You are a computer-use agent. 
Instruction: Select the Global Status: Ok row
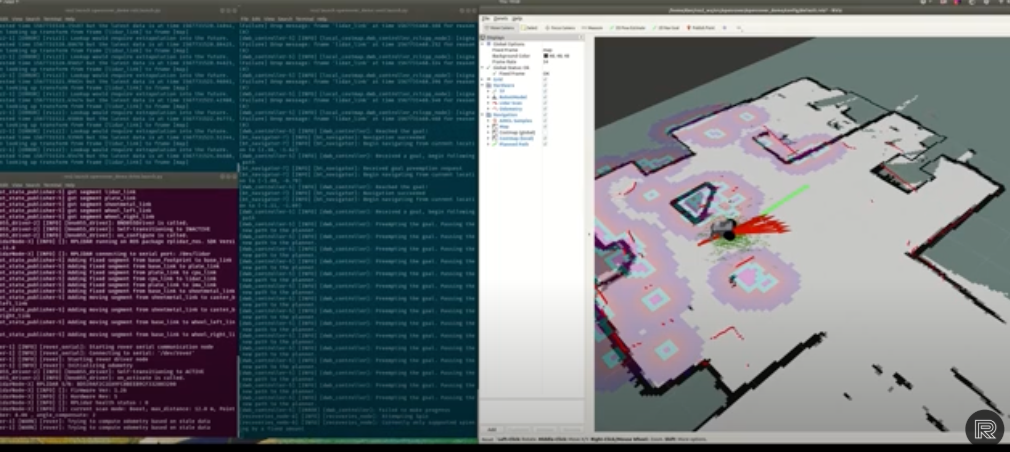pos(511,68)
